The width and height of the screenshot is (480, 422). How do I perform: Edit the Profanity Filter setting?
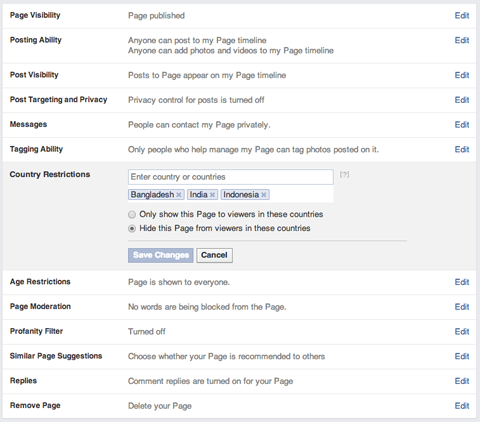pos(462,332)
